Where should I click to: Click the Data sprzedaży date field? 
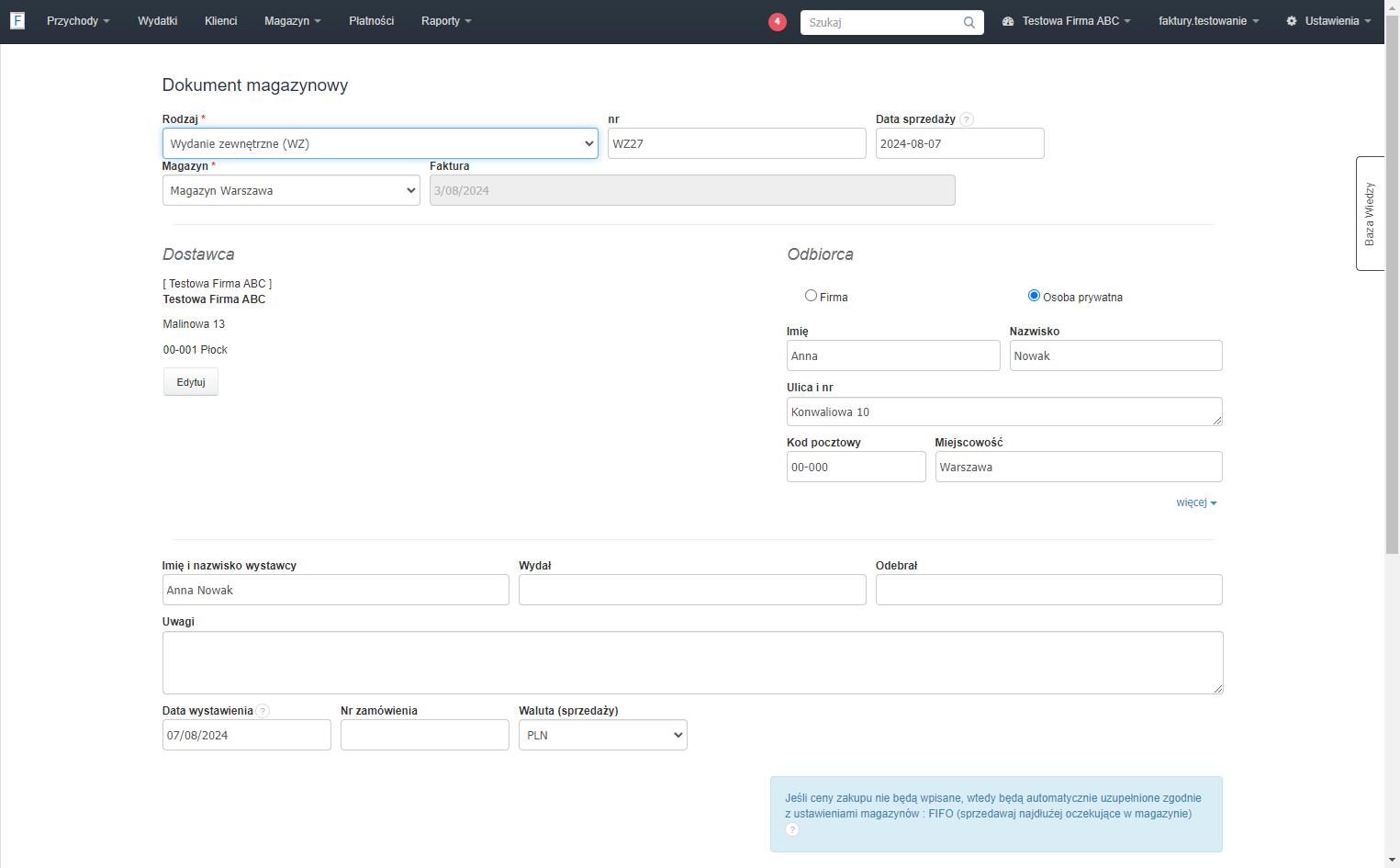959,143
